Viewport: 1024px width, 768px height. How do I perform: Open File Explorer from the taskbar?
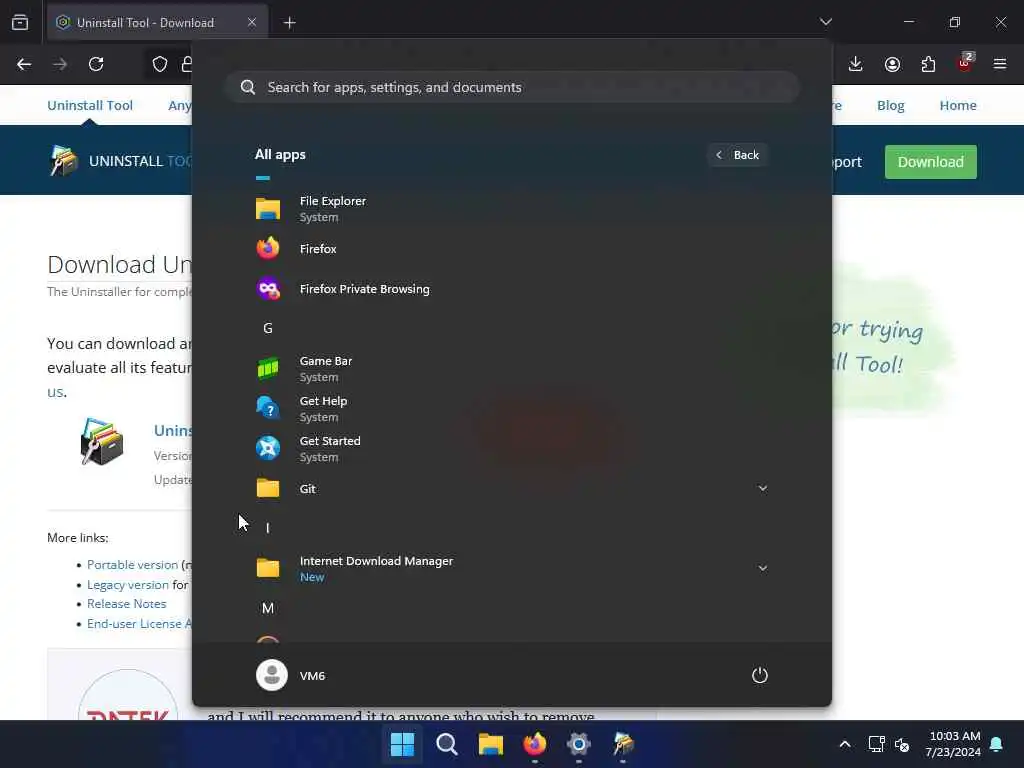[x=490, y=744]
